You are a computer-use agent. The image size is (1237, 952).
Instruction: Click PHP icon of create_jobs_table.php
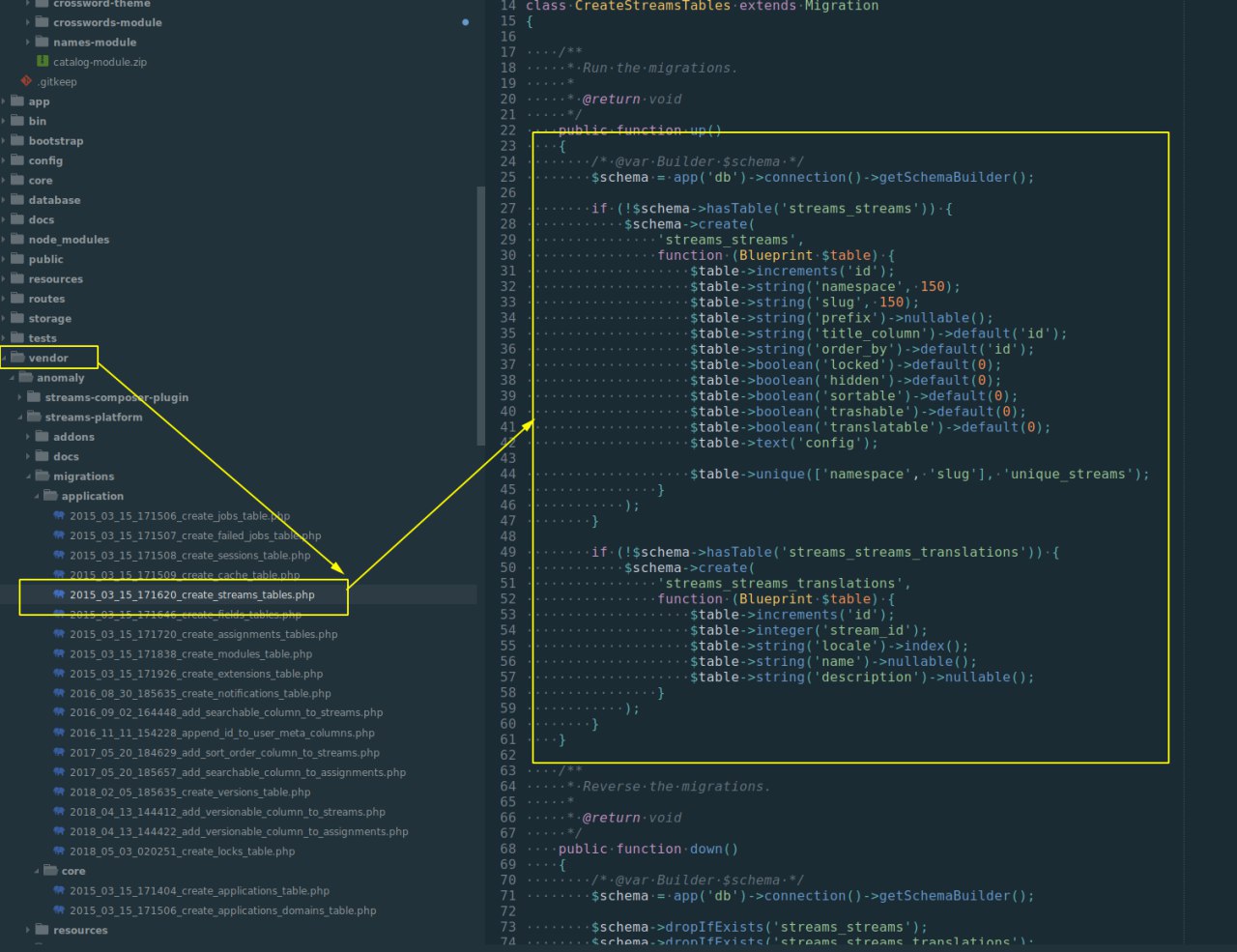point(59,516)
